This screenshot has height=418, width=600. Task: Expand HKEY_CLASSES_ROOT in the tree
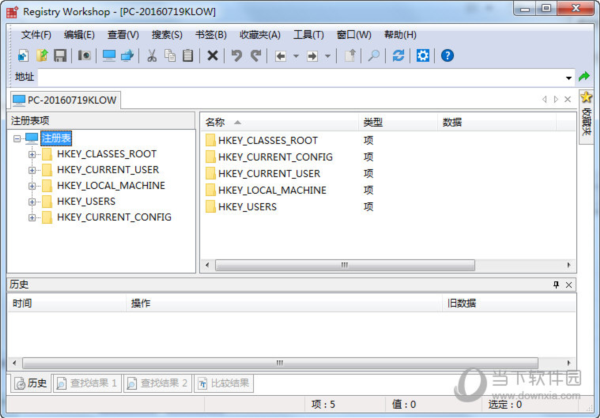point(32,154)
